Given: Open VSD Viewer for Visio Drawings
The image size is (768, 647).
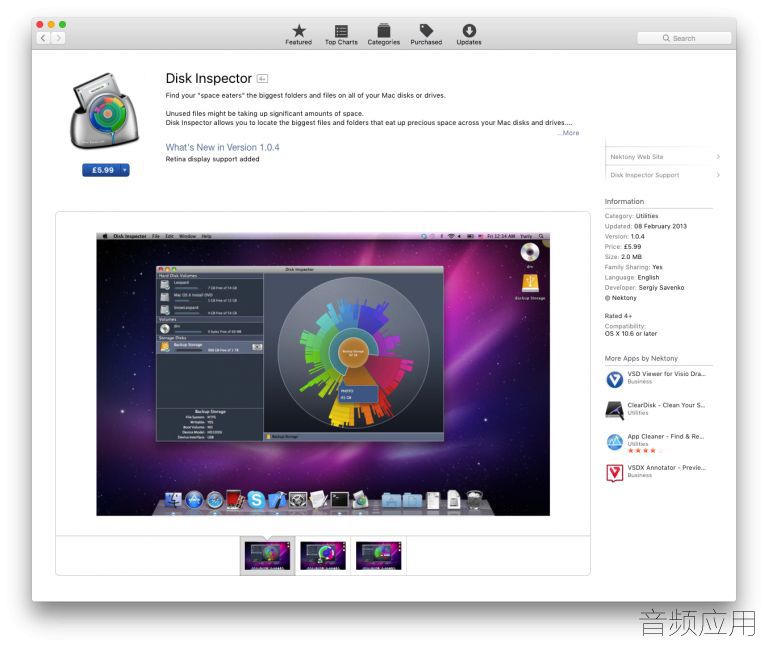Looking at the screenshot, I should (666, 374).
